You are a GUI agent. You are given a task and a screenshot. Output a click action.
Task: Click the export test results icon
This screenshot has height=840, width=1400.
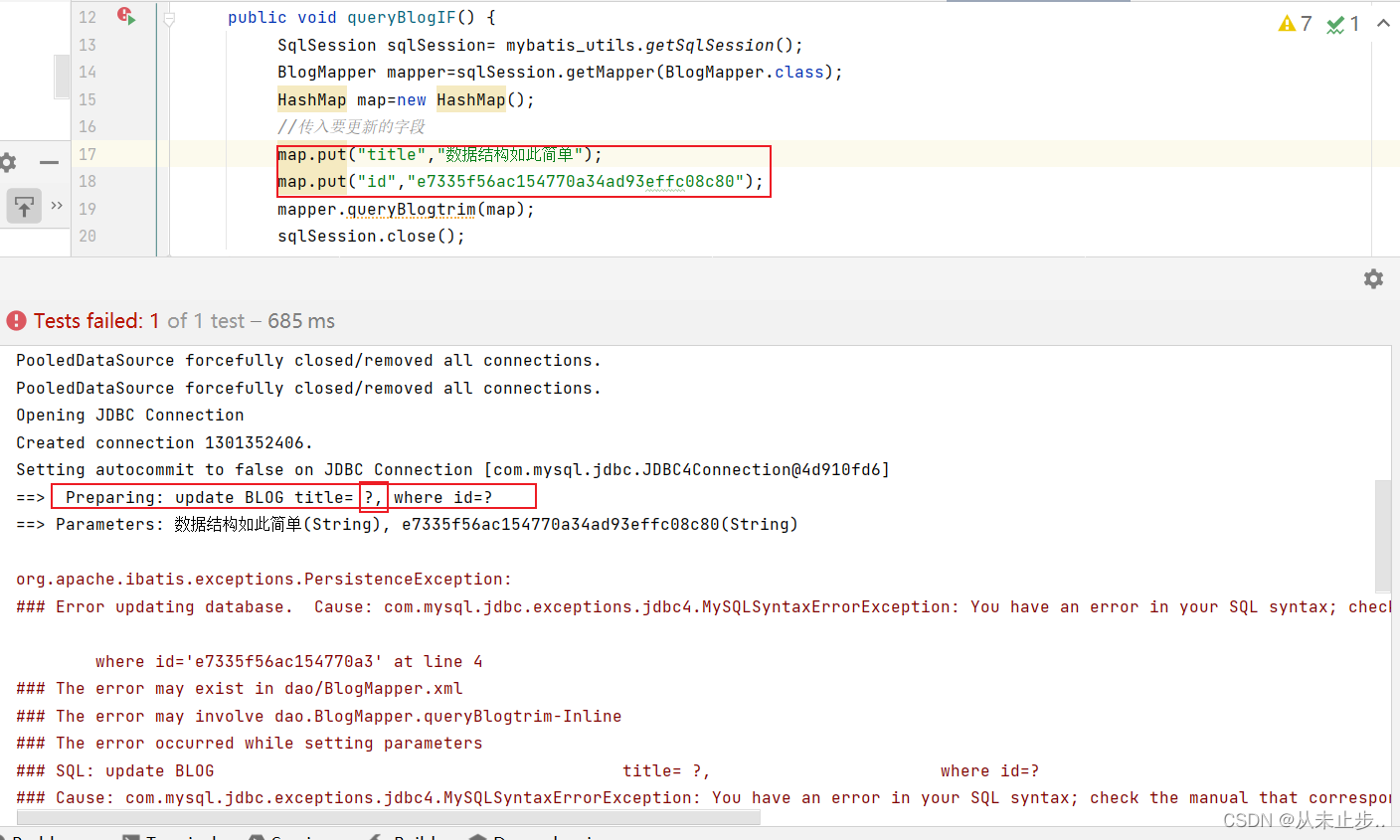coord(24,206)
